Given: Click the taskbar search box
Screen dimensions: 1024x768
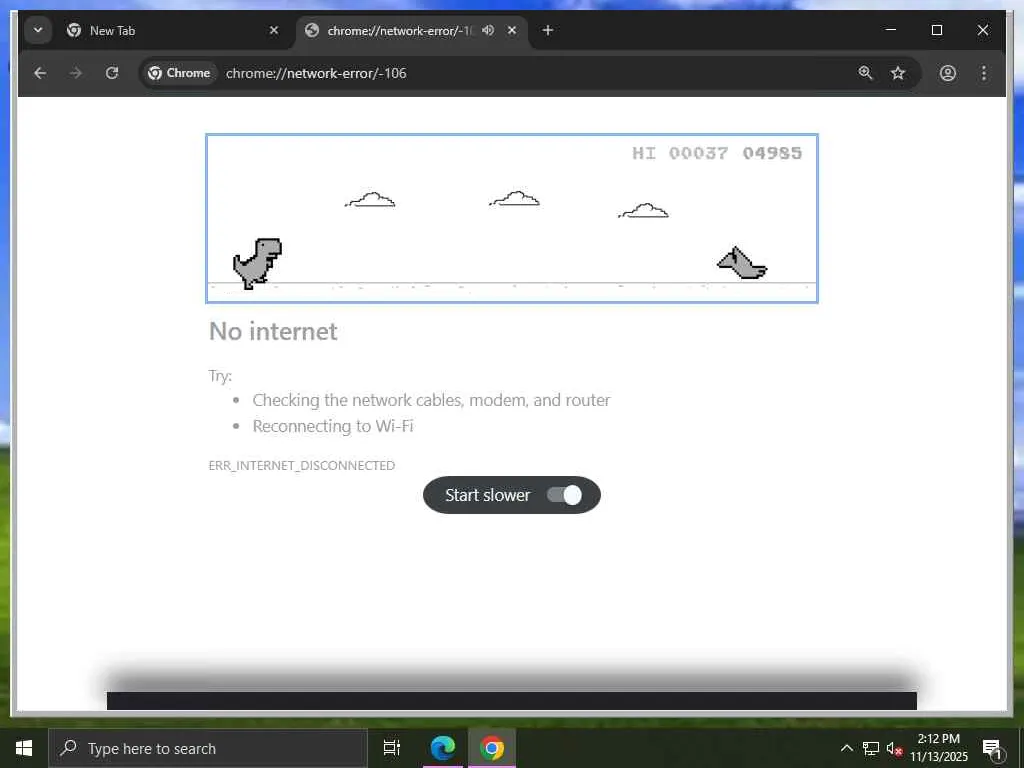Looking at the screenshot, I should point(208,748).
